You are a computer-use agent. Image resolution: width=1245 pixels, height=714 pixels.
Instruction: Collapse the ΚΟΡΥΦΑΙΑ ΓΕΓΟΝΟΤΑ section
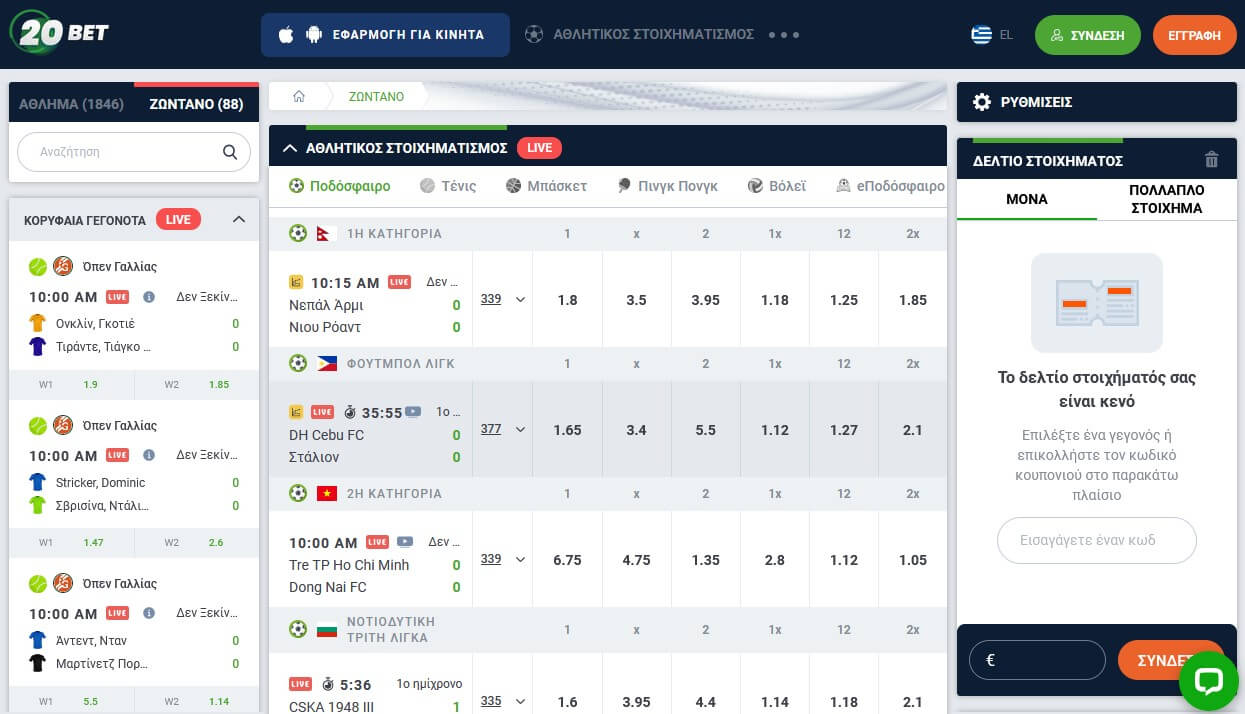(x=238, y=220)
